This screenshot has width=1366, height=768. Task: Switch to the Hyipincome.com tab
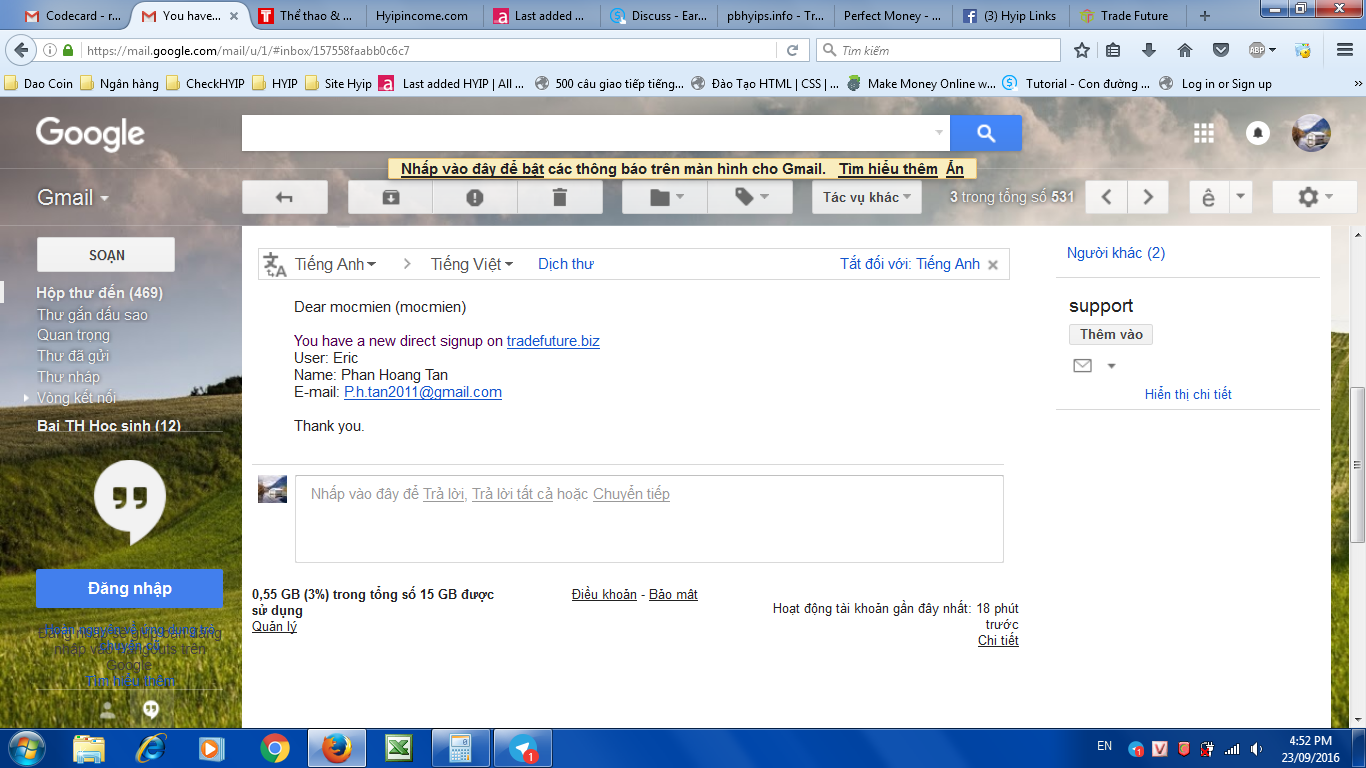[x=422, y=16]
